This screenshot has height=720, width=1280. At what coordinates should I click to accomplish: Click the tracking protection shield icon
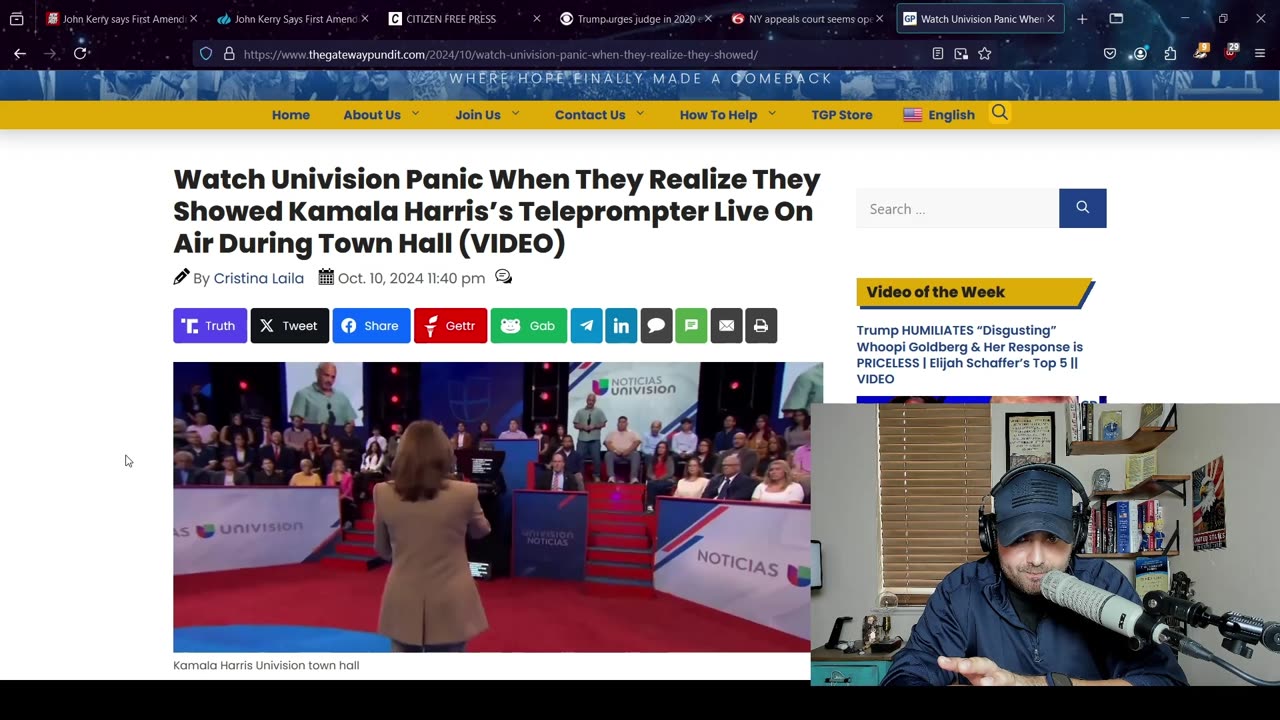[x=206, y=54]
